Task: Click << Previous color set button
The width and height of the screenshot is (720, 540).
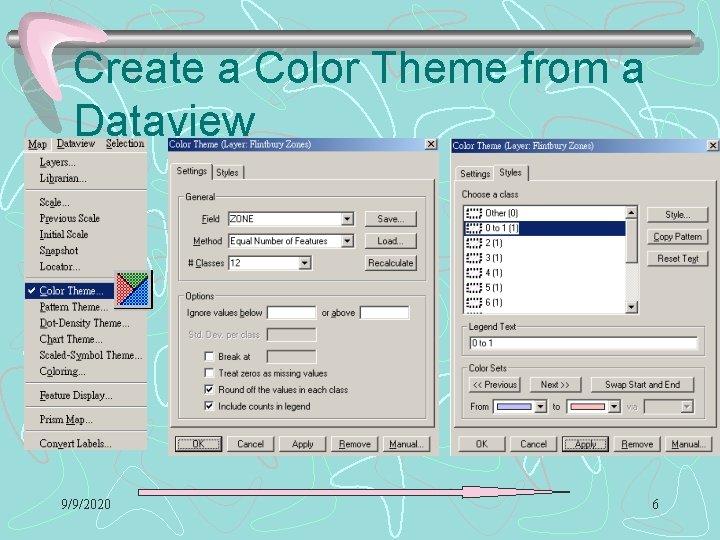Action: pos(495,385)
